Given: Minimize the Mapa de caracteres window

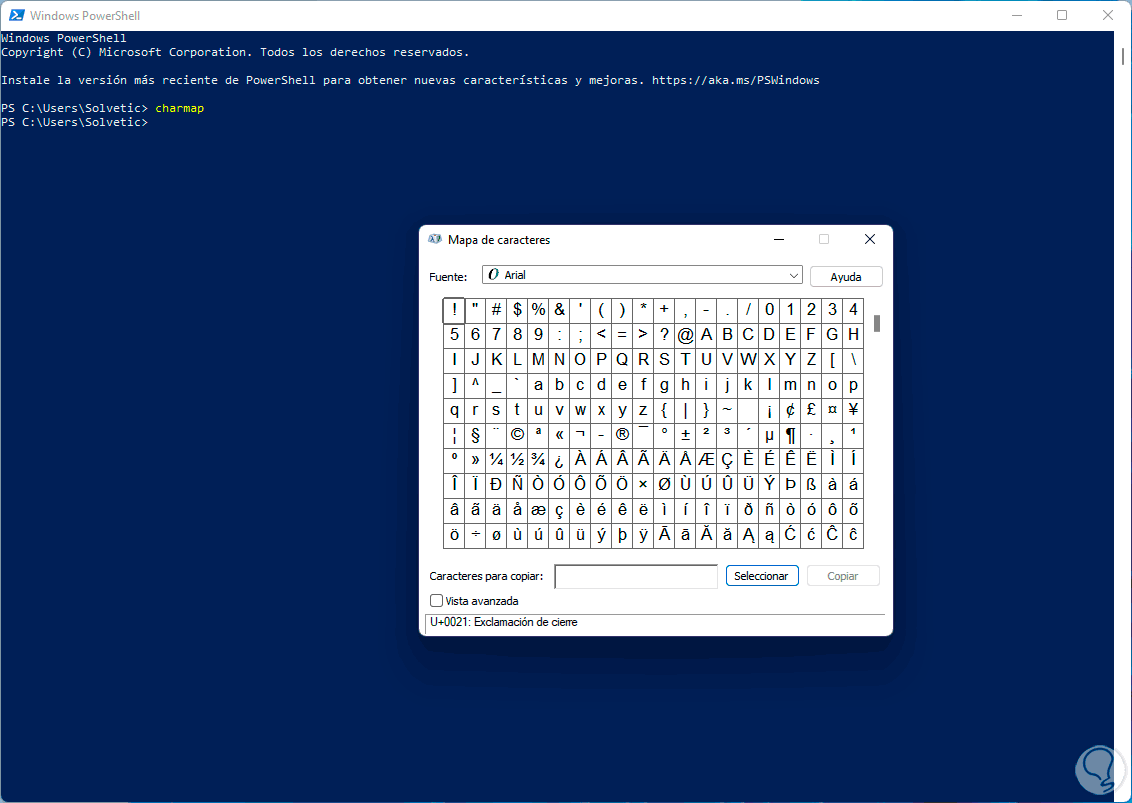Looking at the screenshot, I should (x=779, y=239).
